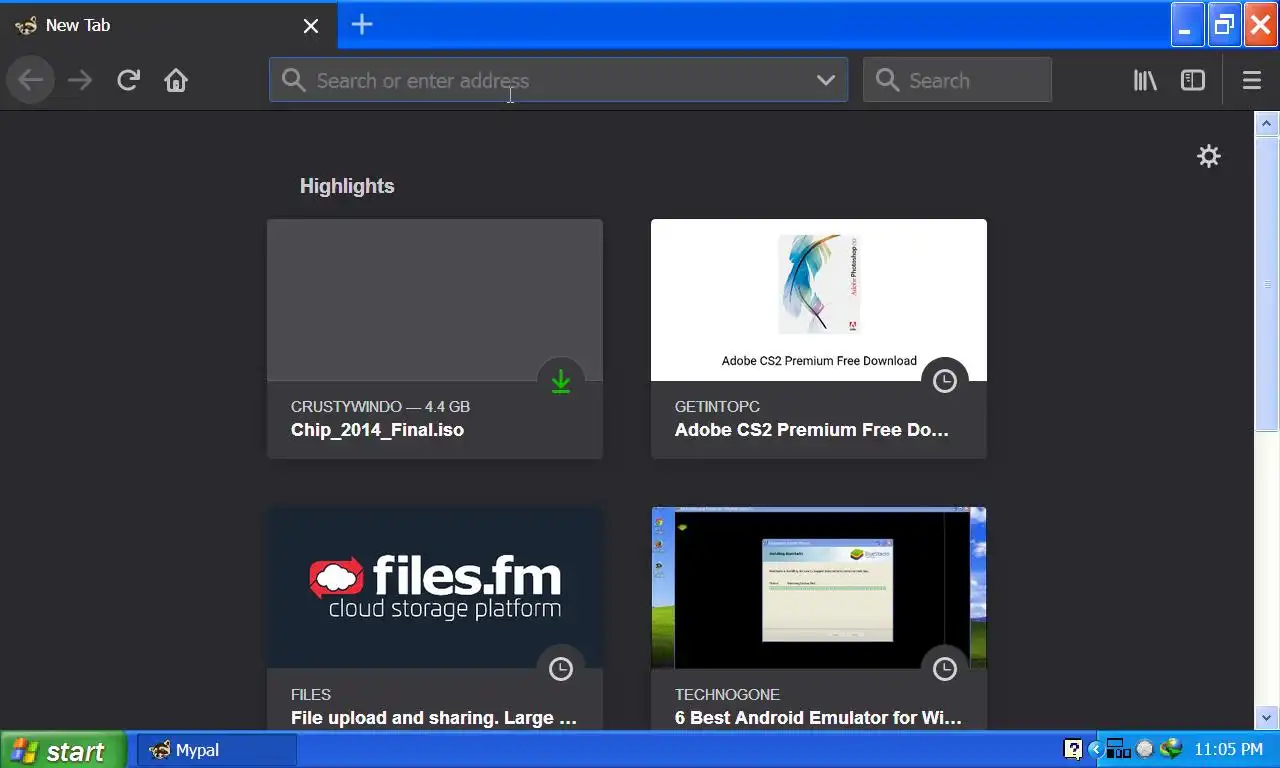
Task: Click the Chip_2014_Final.iso title
Action: click(377, 430)
